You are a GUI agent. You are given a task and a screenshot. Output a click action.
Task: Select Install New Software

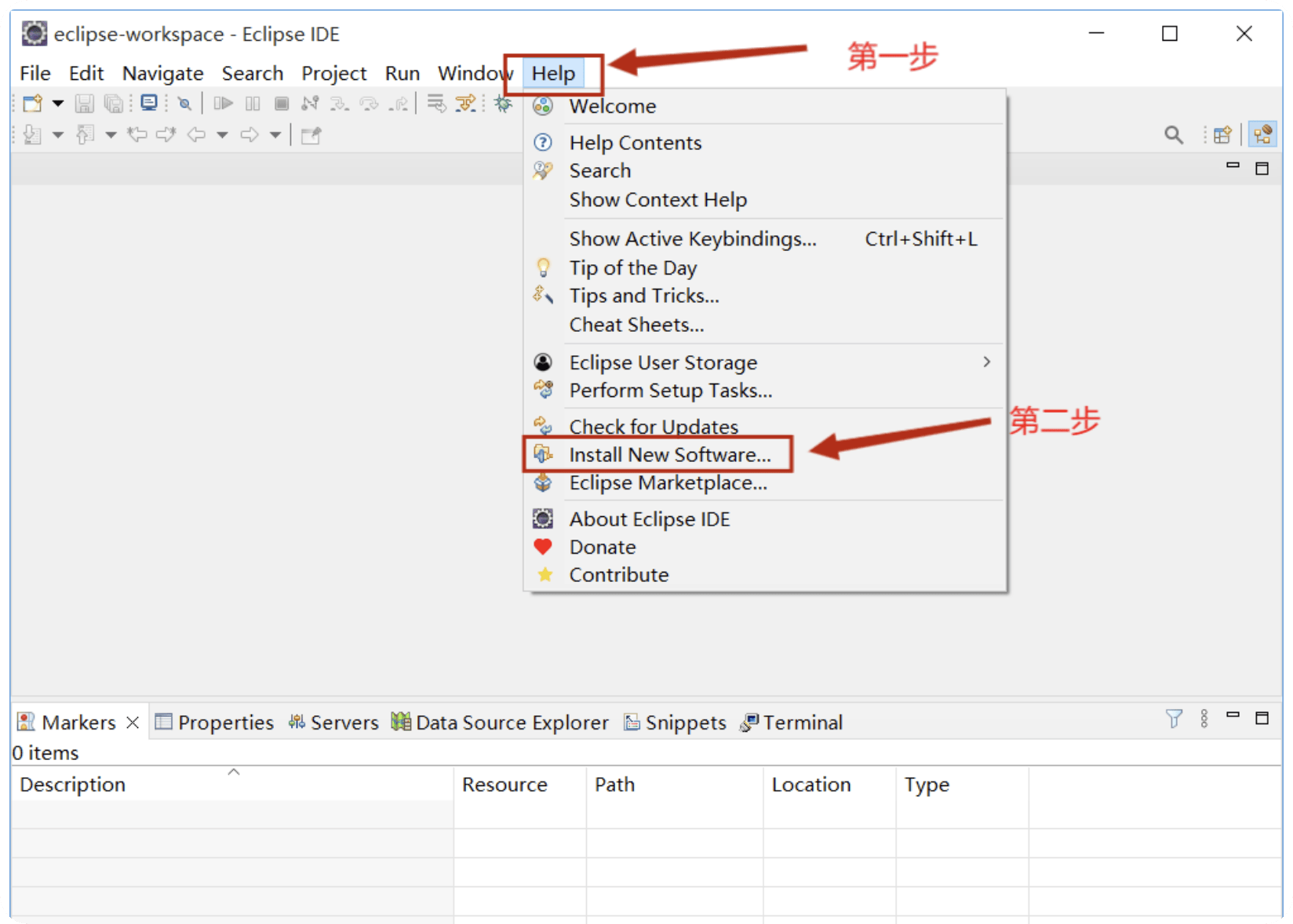pos(765,455)
